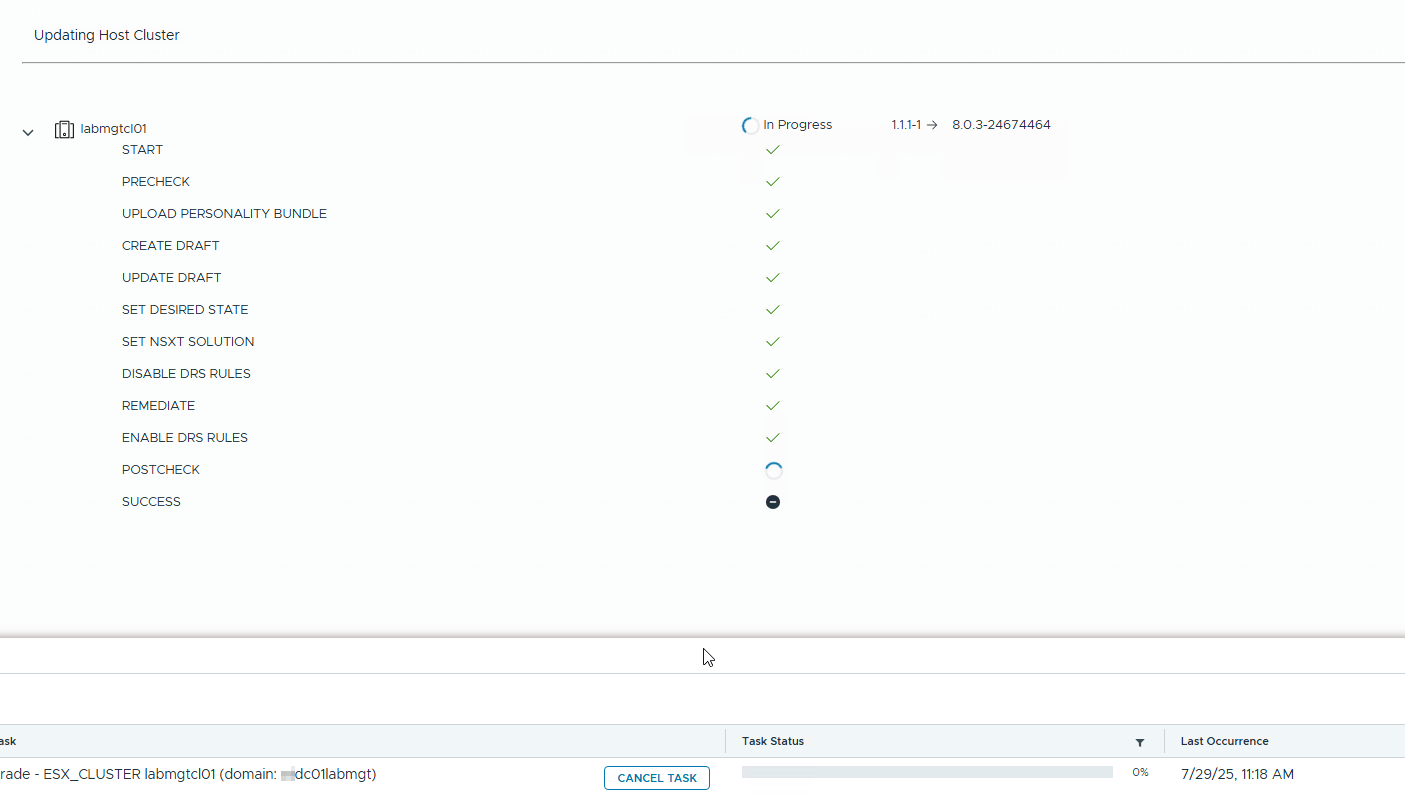The height and width of the screenshot is (797, 1405).
Task: Click the POSTCHECK loading spinner
Action: (772, 469)
